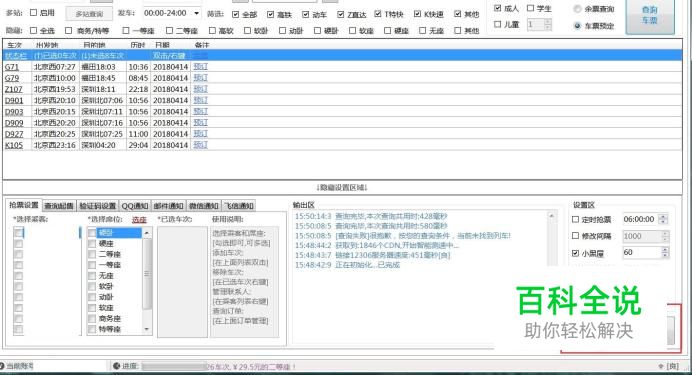This screenshot has height=375, width=692.
Task: Select train Z107 in the list
Action: point(14,89)
